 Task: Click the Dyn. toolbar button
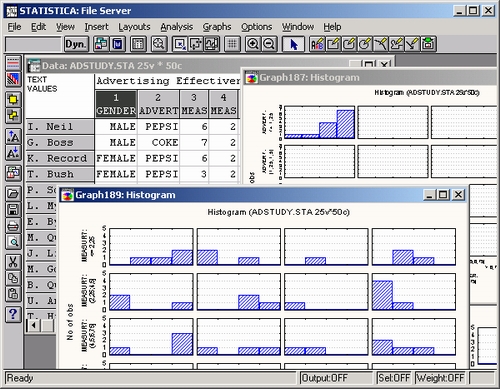pos(76,44)
